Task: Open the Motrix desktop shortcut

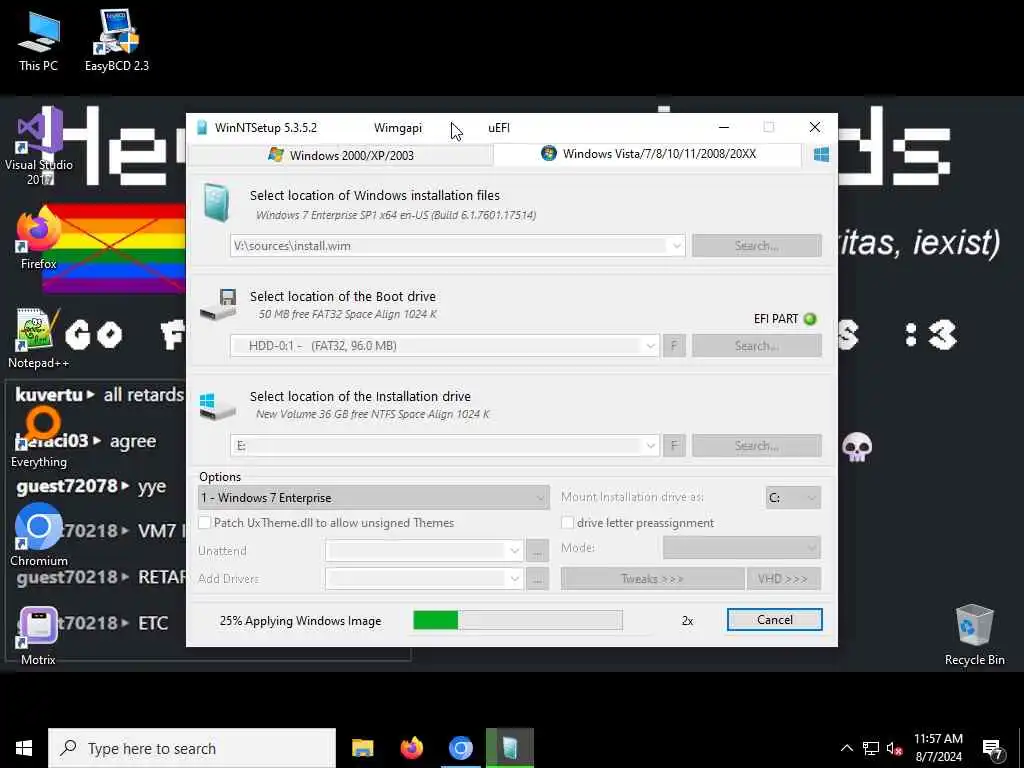Action: click(x=39, y=636)
